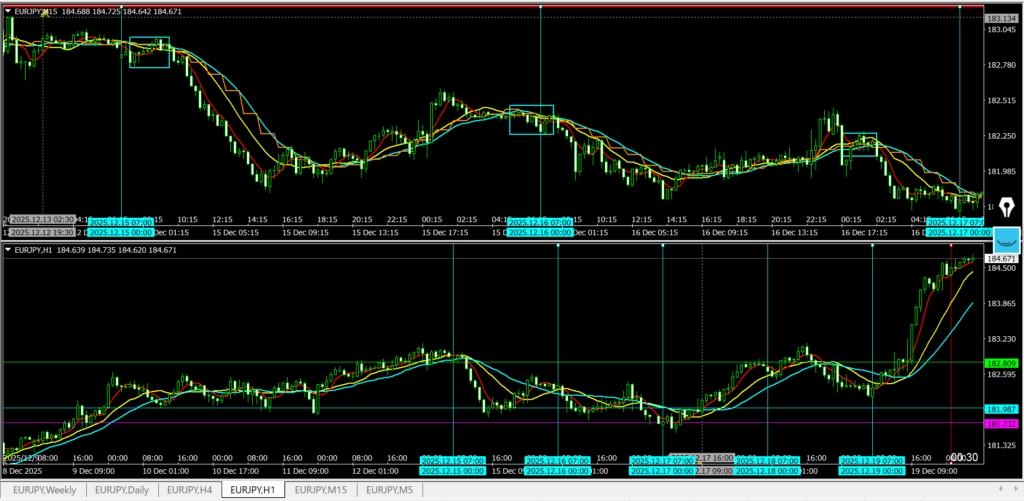Image resolution: width=1024 pixels, height=501 pixels.
Task: Select the first cyan rectangle on M15 chart
Action: coord(149,52)
